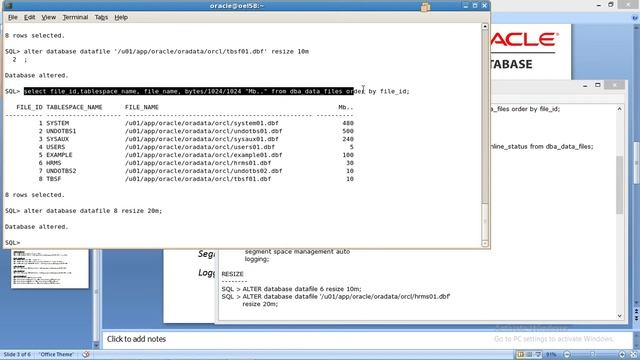Click the RESIZE heading in text editor
This screenshot has width=640, height=360.
click(232, 274)
